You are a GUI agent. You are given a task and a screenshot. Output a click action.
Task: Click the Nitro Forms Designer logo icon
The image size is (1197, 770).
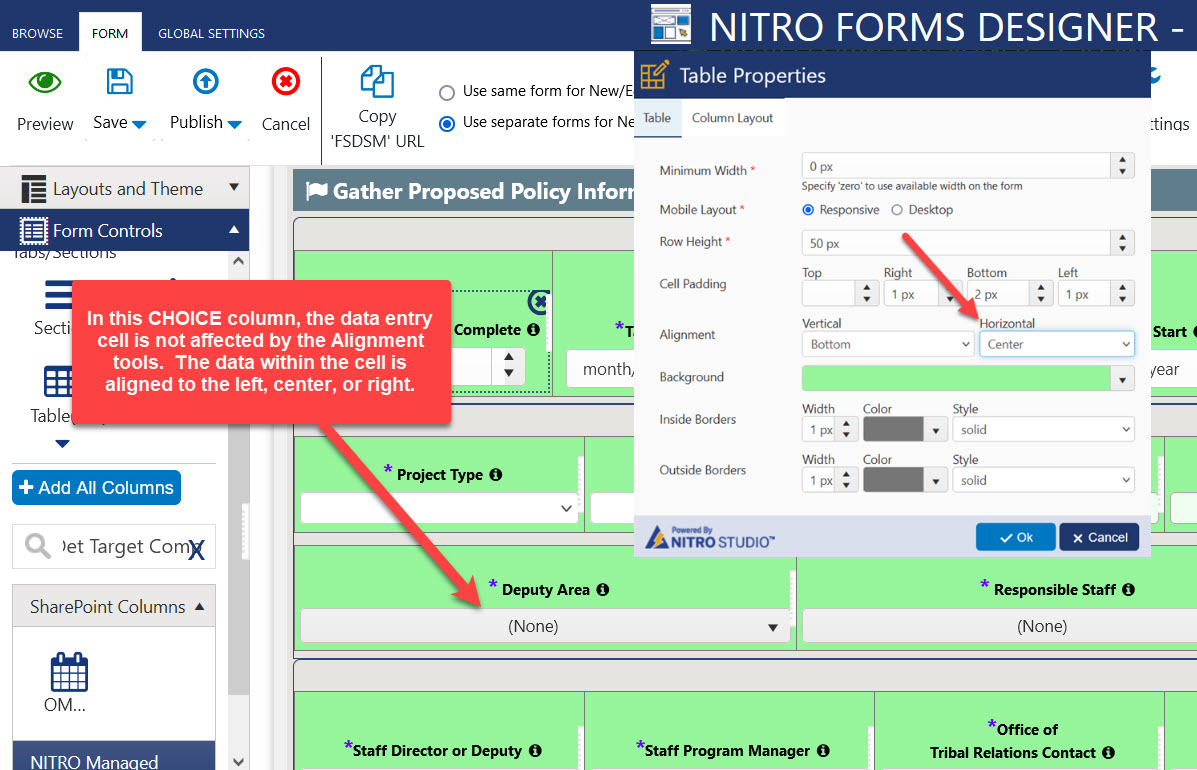[x=671, y=23]
